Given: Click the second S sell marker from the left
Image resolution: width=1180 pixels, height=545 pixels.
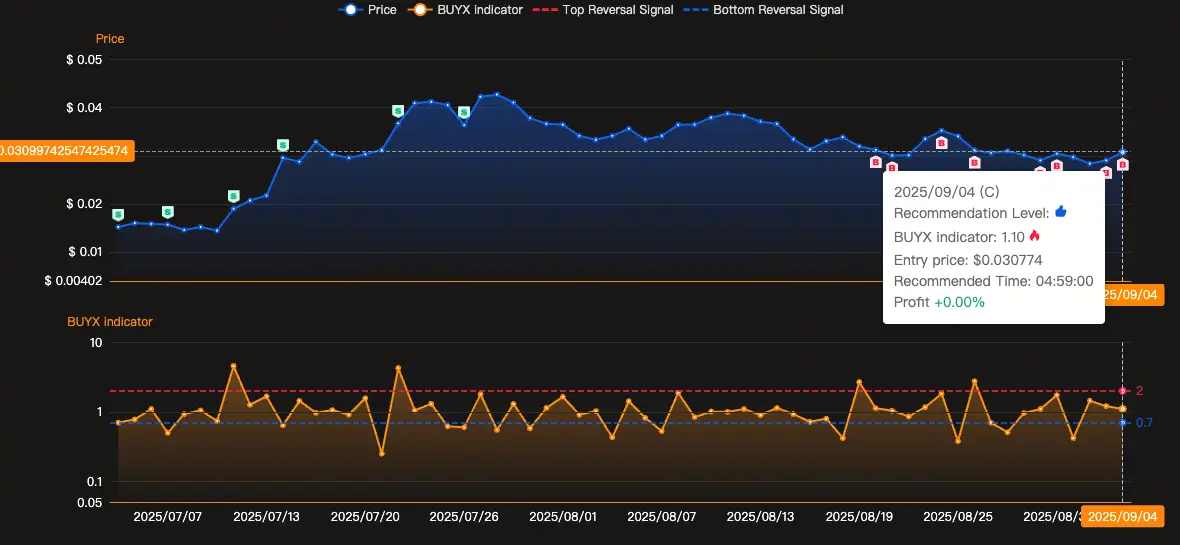Looking at the screenshot, I should [x=168, y=212].
